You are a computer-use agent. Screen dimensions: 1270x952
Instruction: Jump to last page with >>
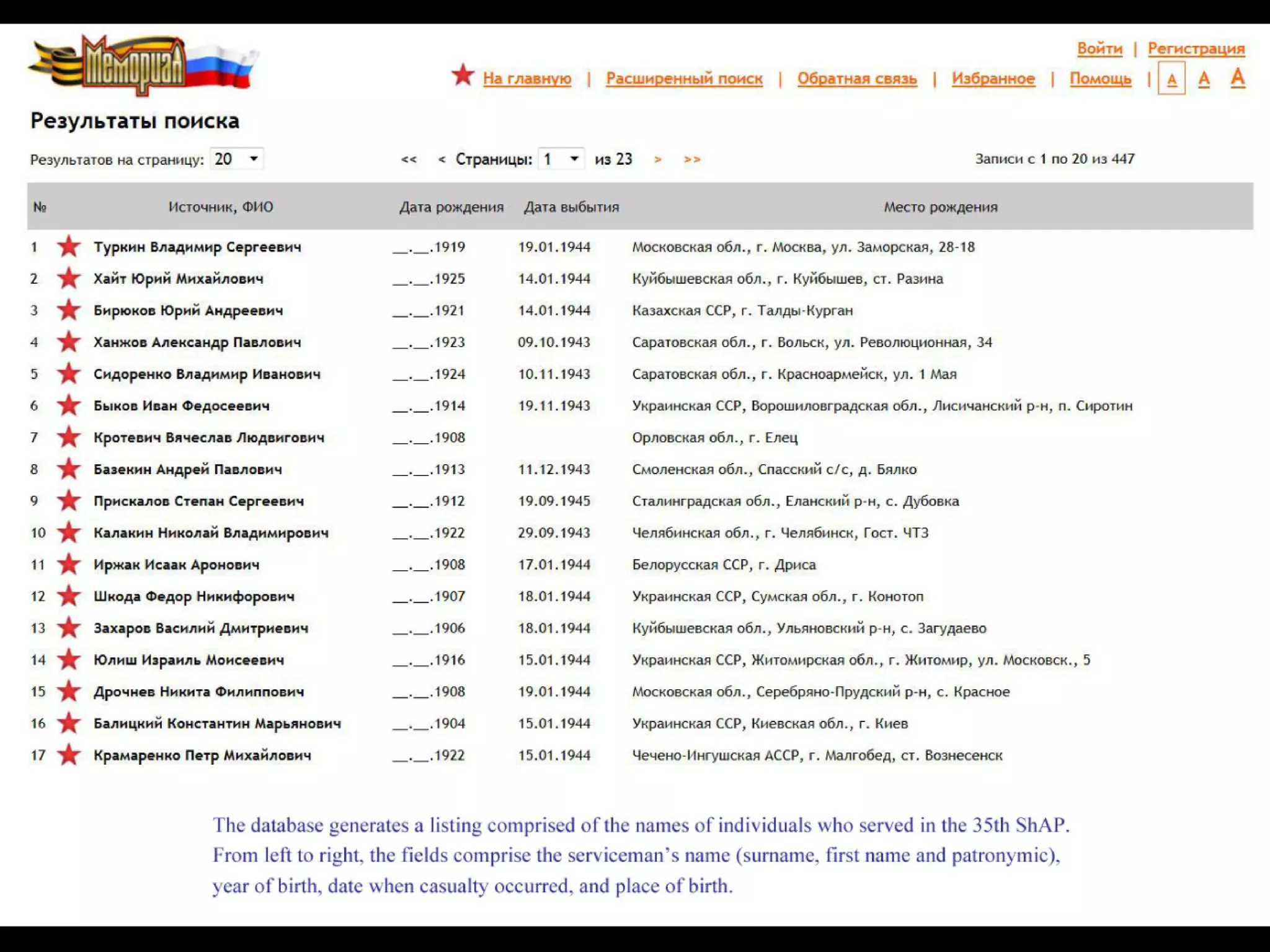[692, 159]
